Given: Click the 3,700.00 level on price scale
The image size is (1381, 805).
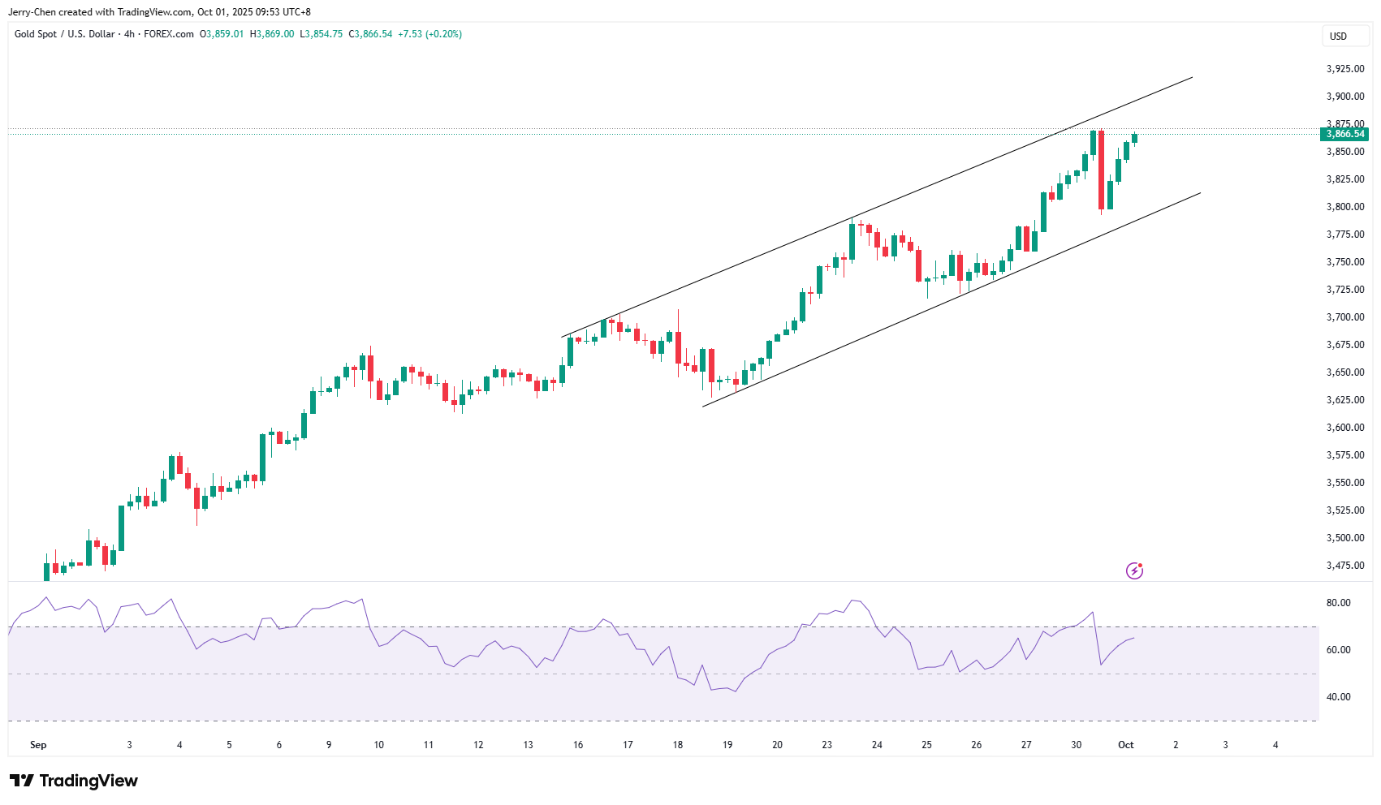Looking at the screenshot, I should click(x=1345, y=317).
